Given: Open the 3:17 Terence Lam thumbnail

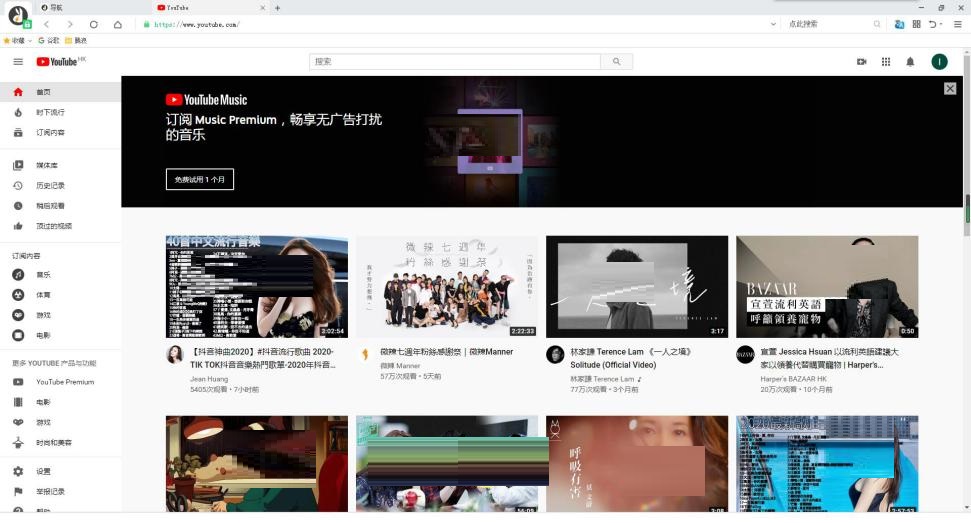Looking at the screenshot, I should click(x=637, y=287).
